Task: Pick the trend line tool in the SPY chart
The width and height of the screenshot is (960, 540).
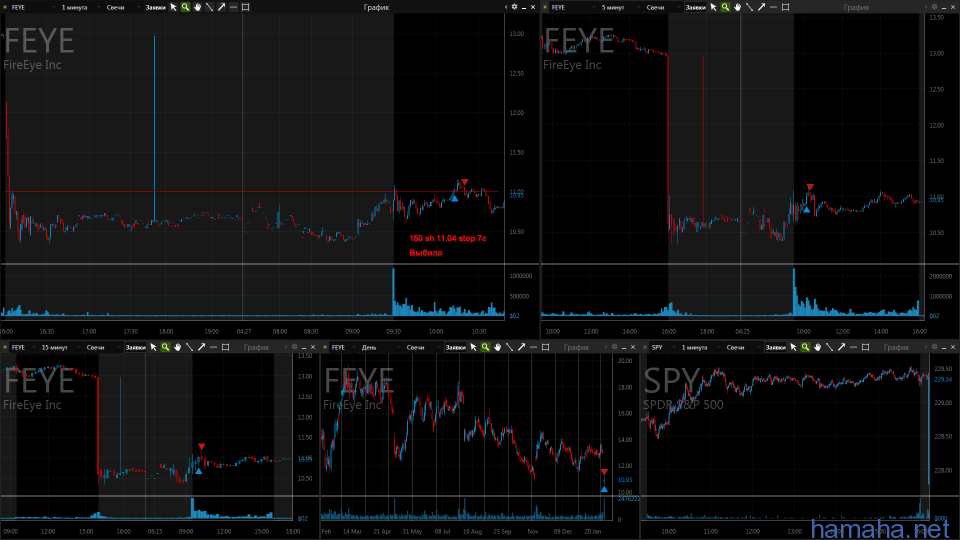Action: coord(830,347)
